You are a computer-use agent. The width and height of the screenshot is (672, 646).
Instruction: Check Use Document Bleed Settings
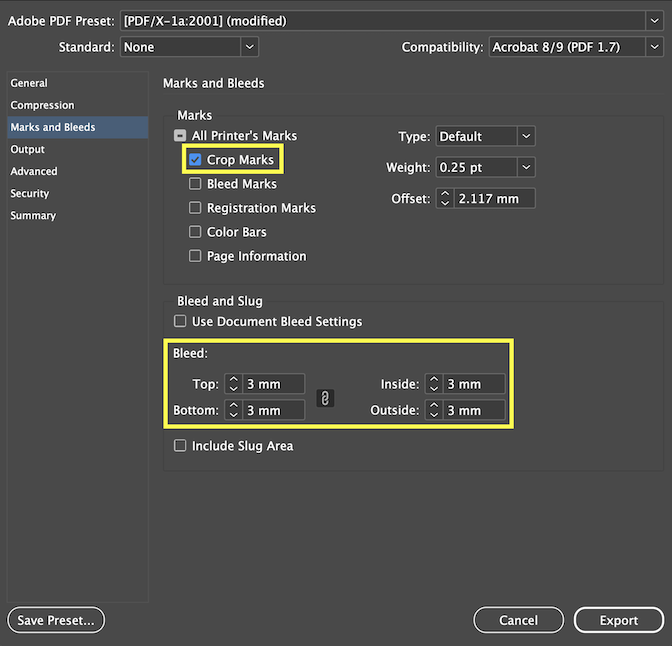click(181, 322)
